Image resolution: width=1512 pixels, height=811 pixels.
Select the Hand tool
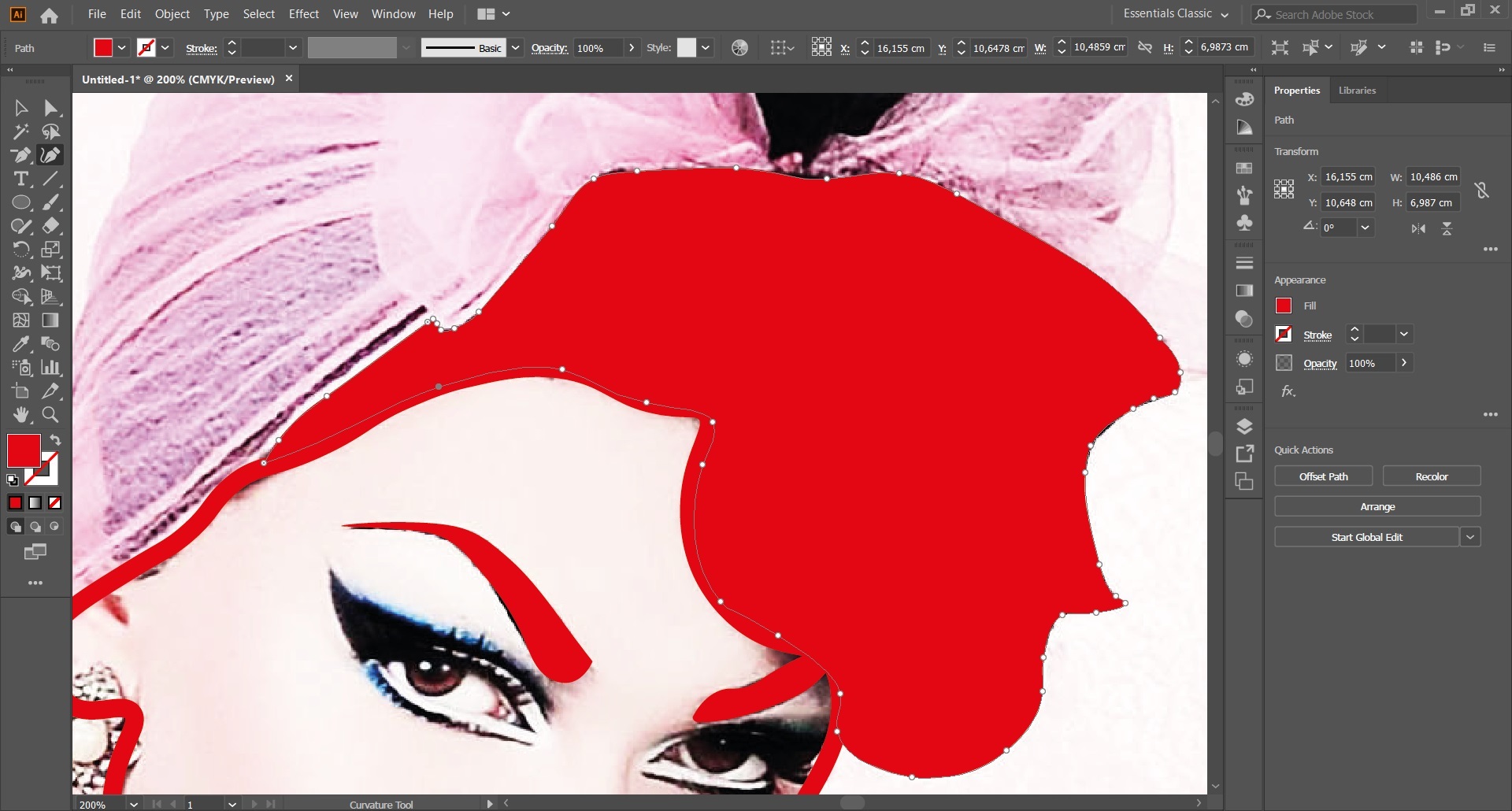(x=21, y=415)
